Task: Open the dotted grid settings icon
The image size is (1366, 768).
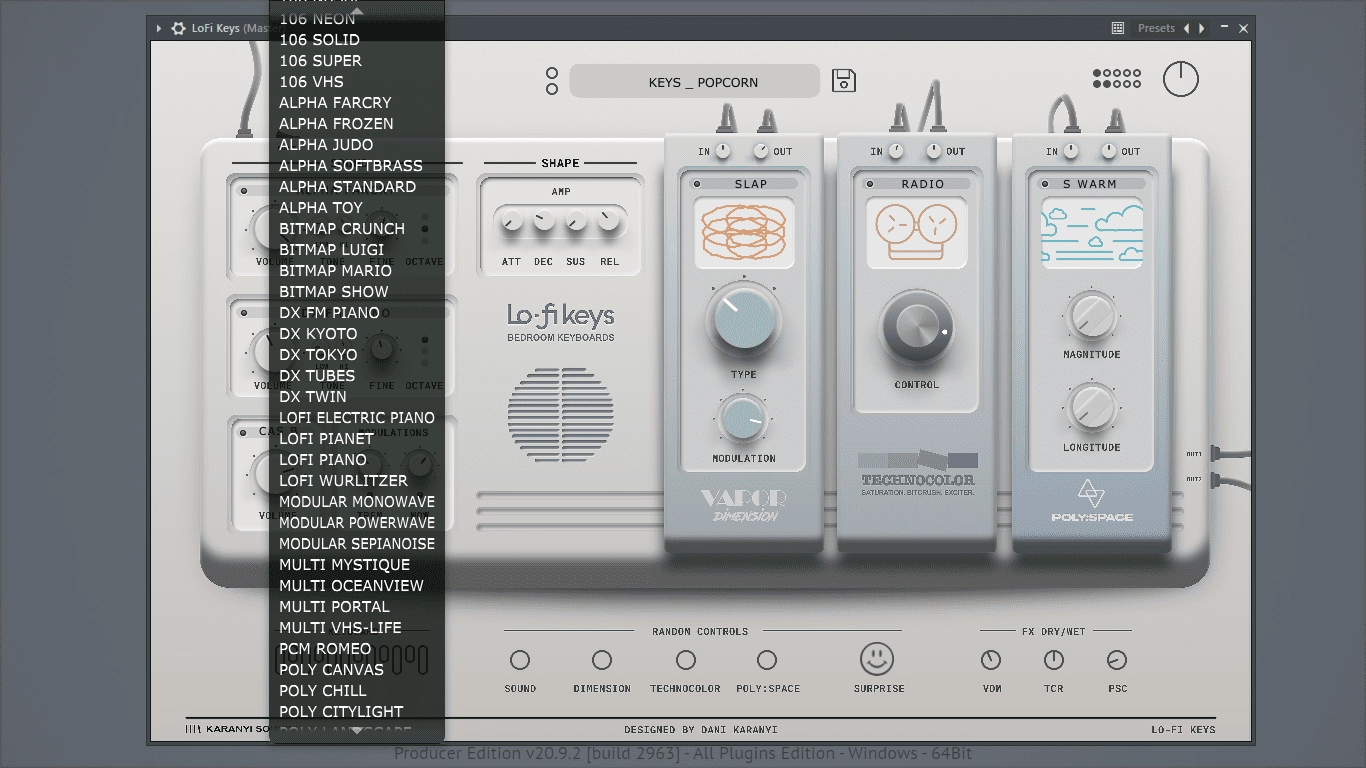Action: [x=1117, y=78]
